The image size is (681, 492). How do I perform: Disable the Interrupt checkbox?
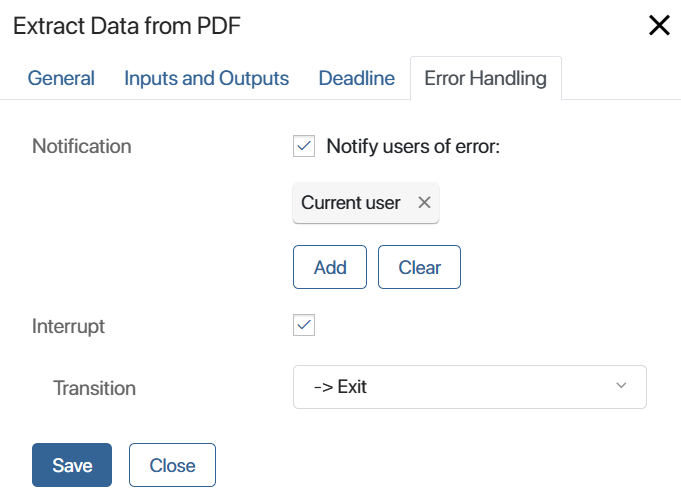(x=304, y=325)
